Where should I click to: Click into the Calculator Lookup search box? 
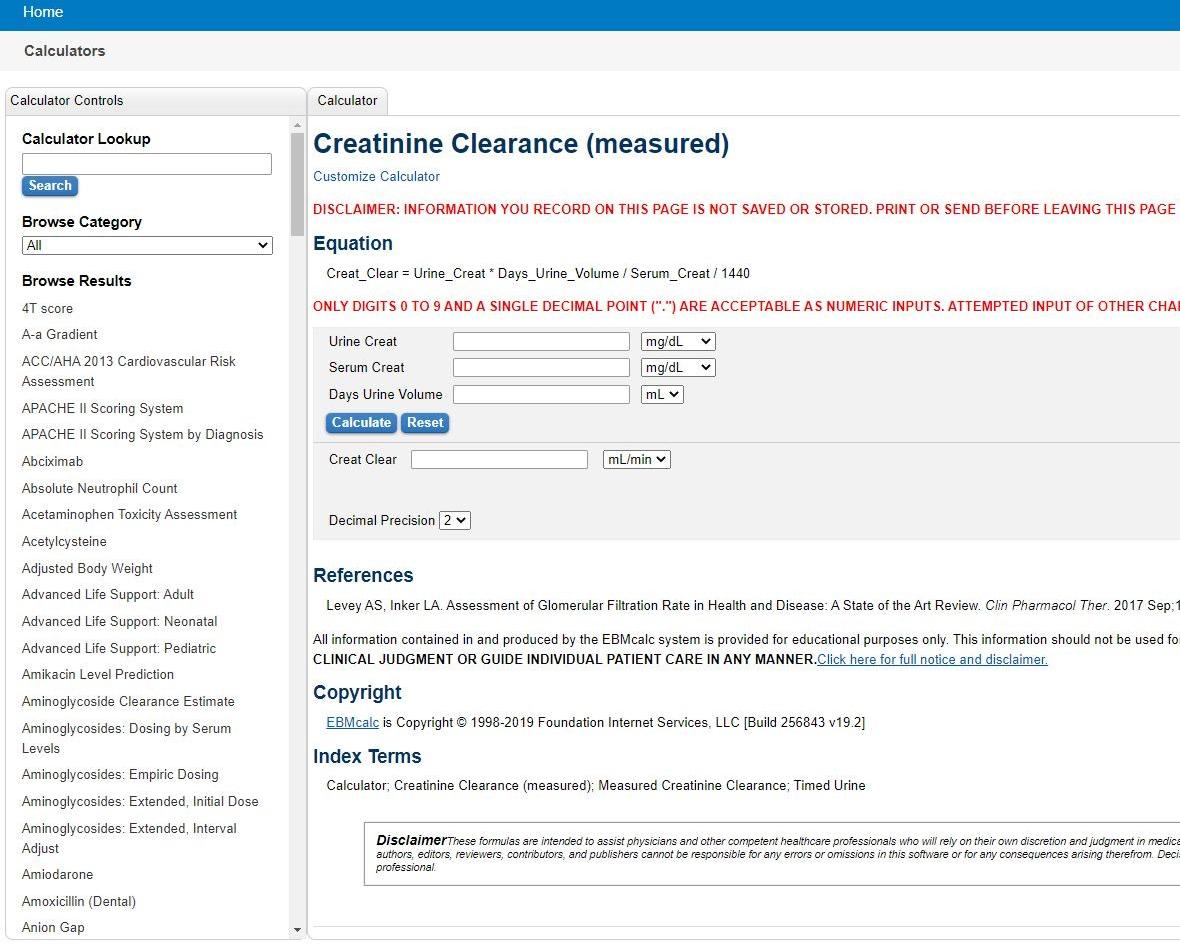(147, 164)
